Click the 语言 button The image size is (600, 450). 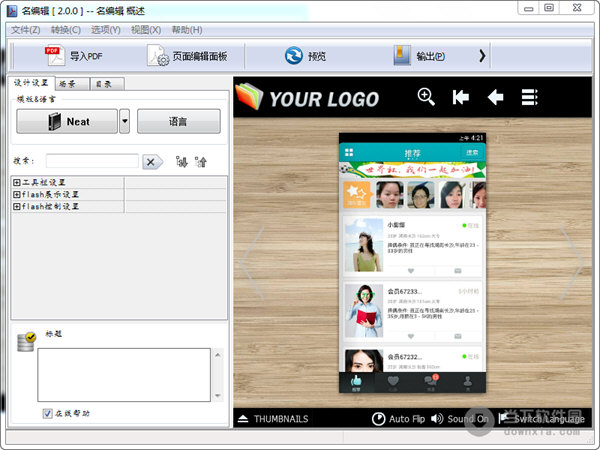click(178, 122)
